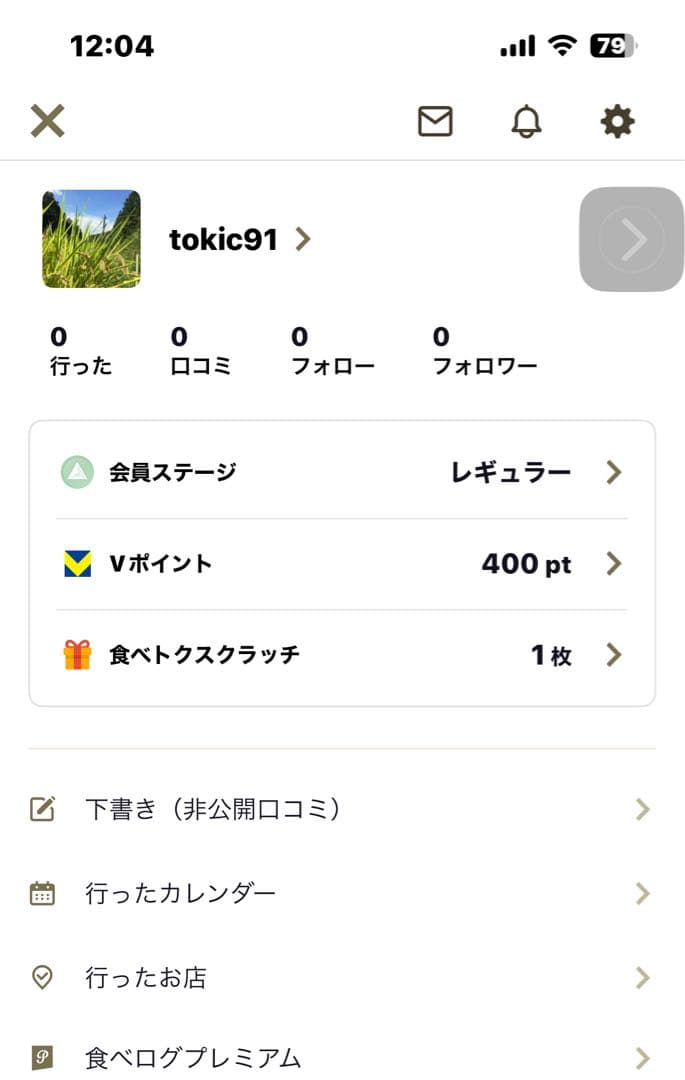This screenshot has width=685, height=1080.
Task: Close the profile screen with the X
Action: click(46, 122)
